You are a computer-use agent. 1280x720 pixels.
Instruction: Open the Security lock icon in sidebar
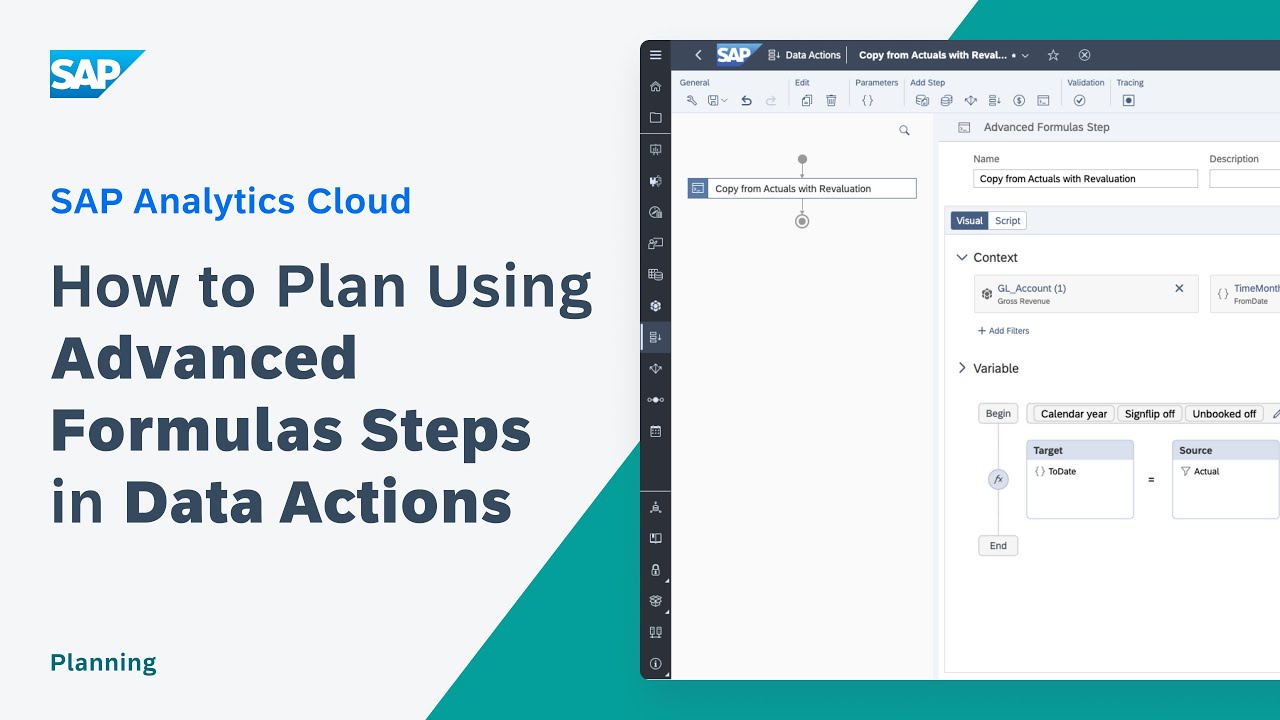pyautogui.click(x=655, y=569)
